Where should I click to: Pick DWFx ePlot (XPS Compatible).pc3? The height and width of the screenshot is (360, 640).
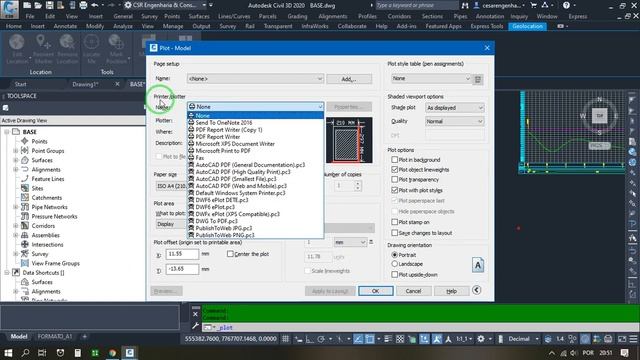tap(238, 214)
